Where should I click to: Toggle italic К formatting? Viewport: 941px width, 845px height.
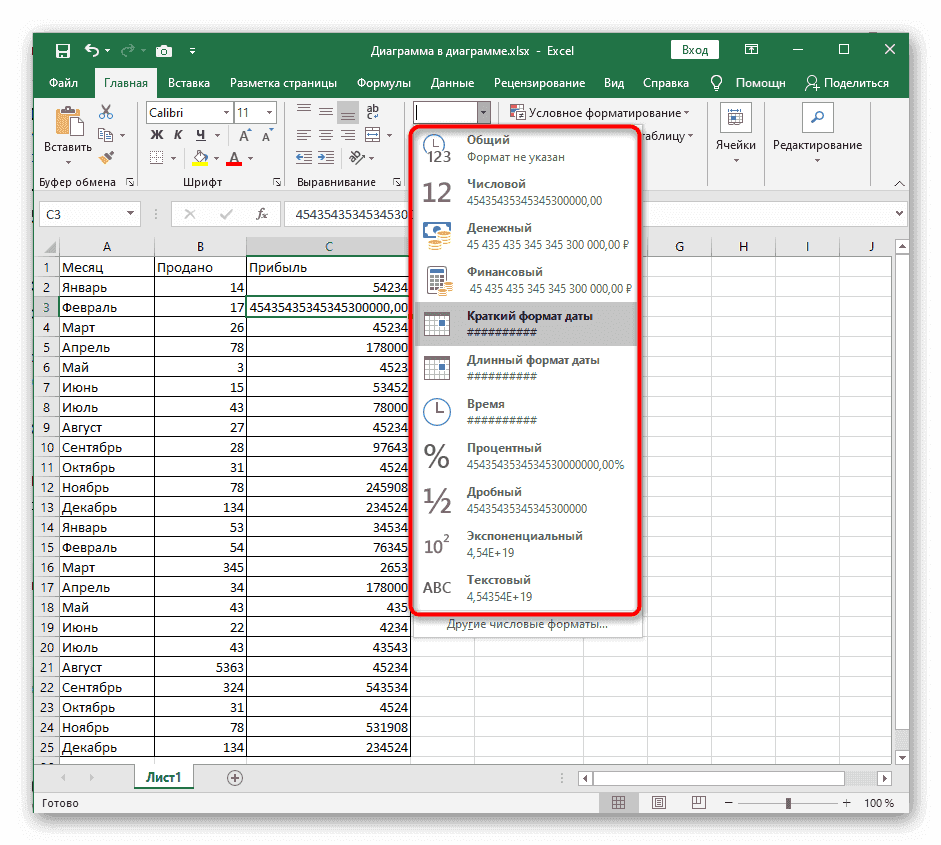(177, 135)
